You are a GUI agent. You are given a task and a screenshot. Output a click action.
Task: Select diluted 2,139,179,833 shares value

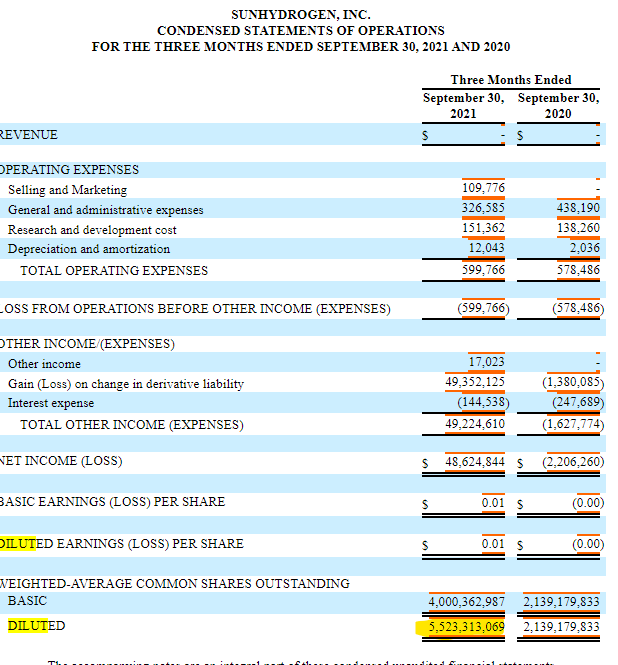[561, 627]
